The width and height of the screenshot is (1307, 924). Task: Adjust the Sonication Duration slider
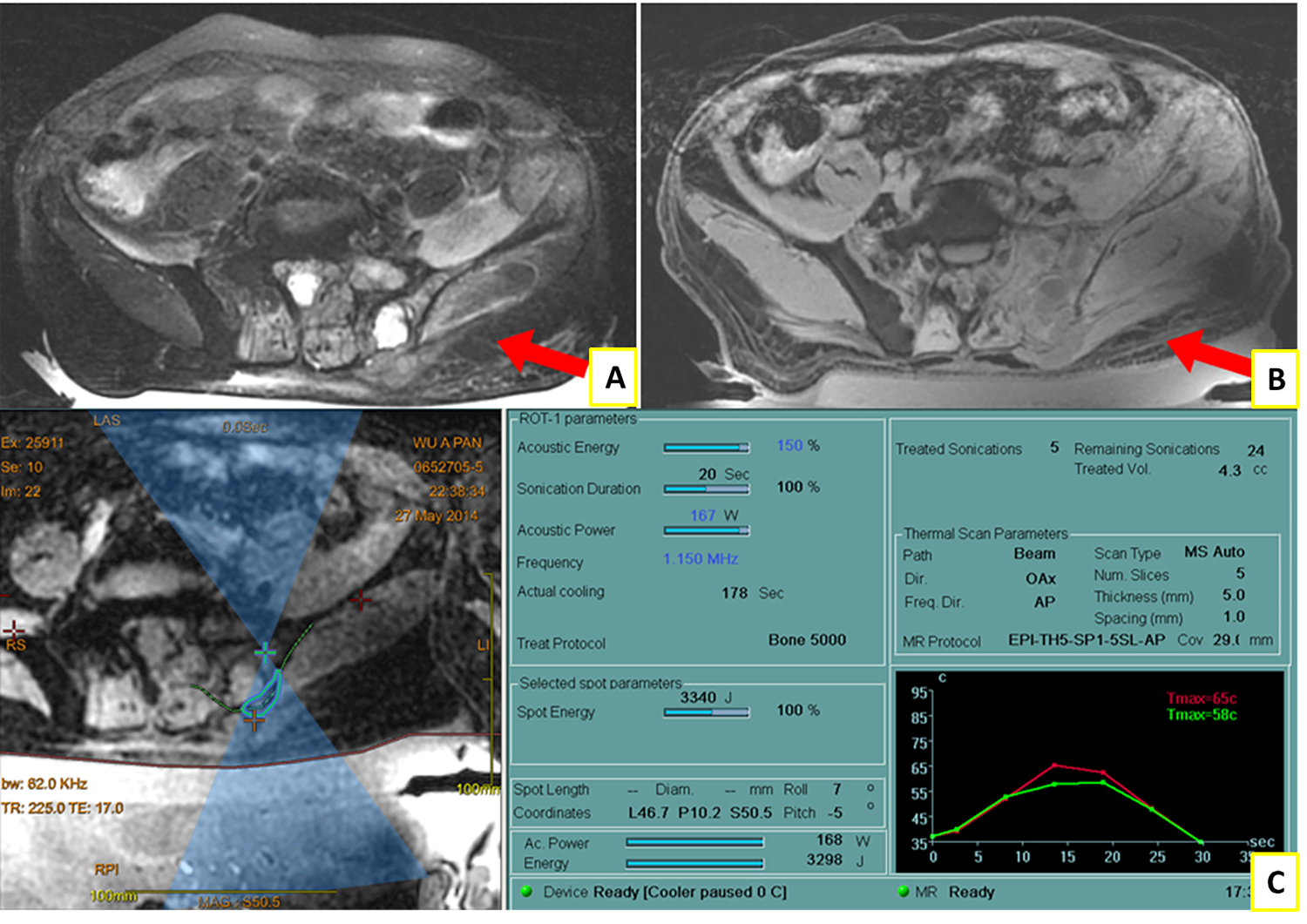tap(707, 489)
